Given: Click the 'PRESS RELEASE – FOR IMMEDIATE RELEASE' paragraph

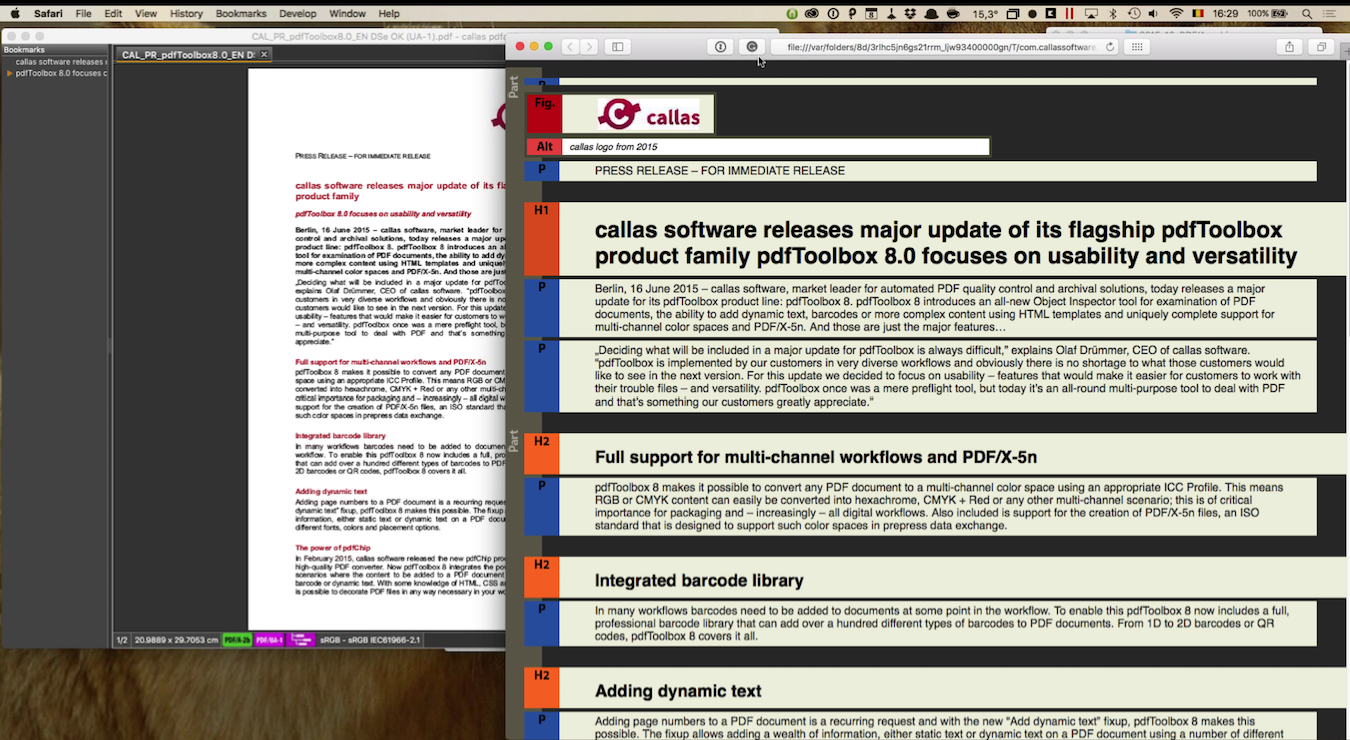Looking at the screenshot, I should 720,171.
